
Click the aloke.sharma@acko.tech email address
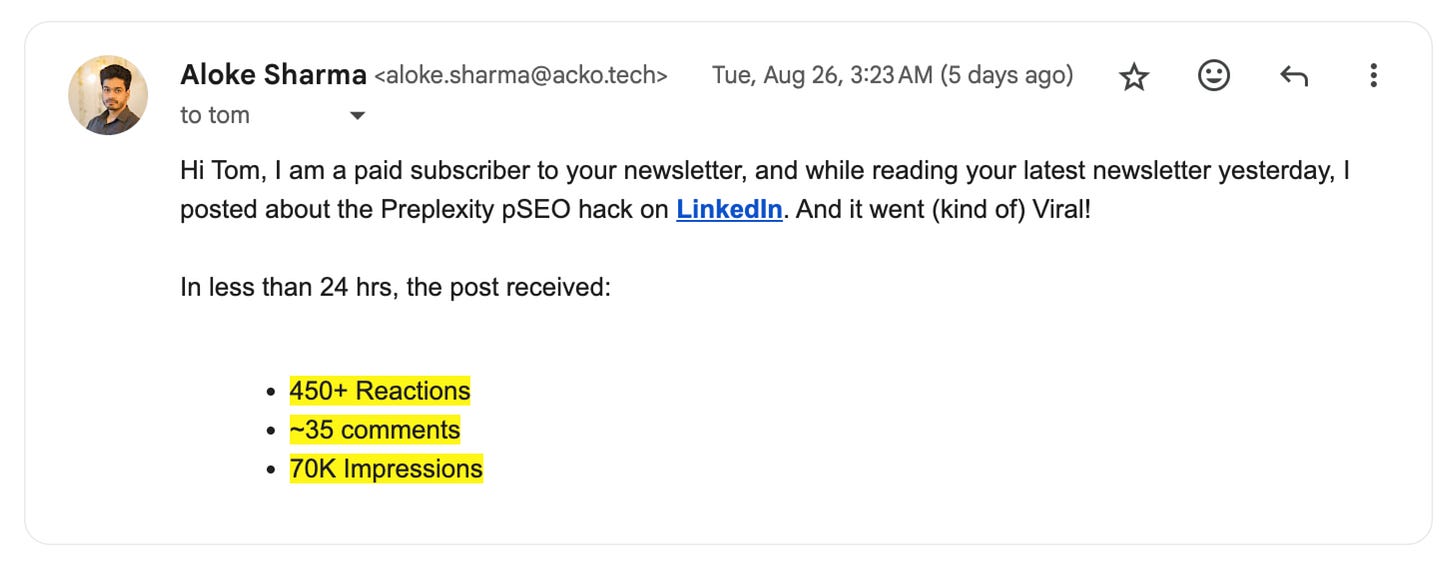point(520,76)
